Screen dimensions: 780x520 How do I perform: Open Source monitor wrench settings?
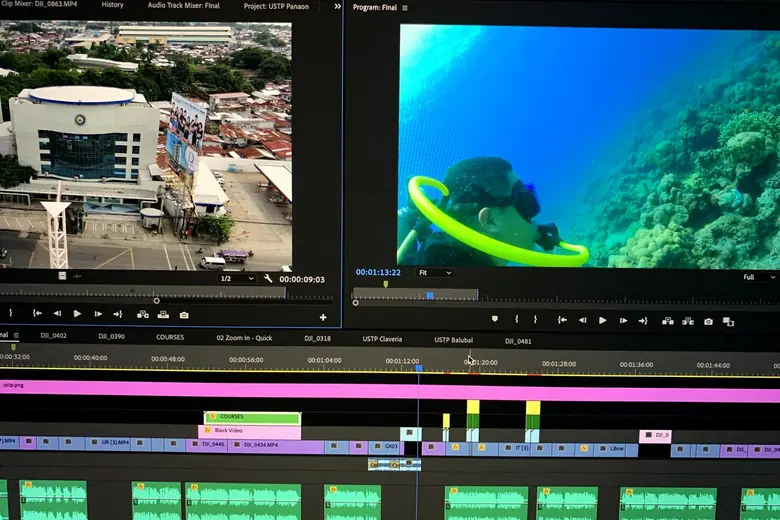[268, 279]
